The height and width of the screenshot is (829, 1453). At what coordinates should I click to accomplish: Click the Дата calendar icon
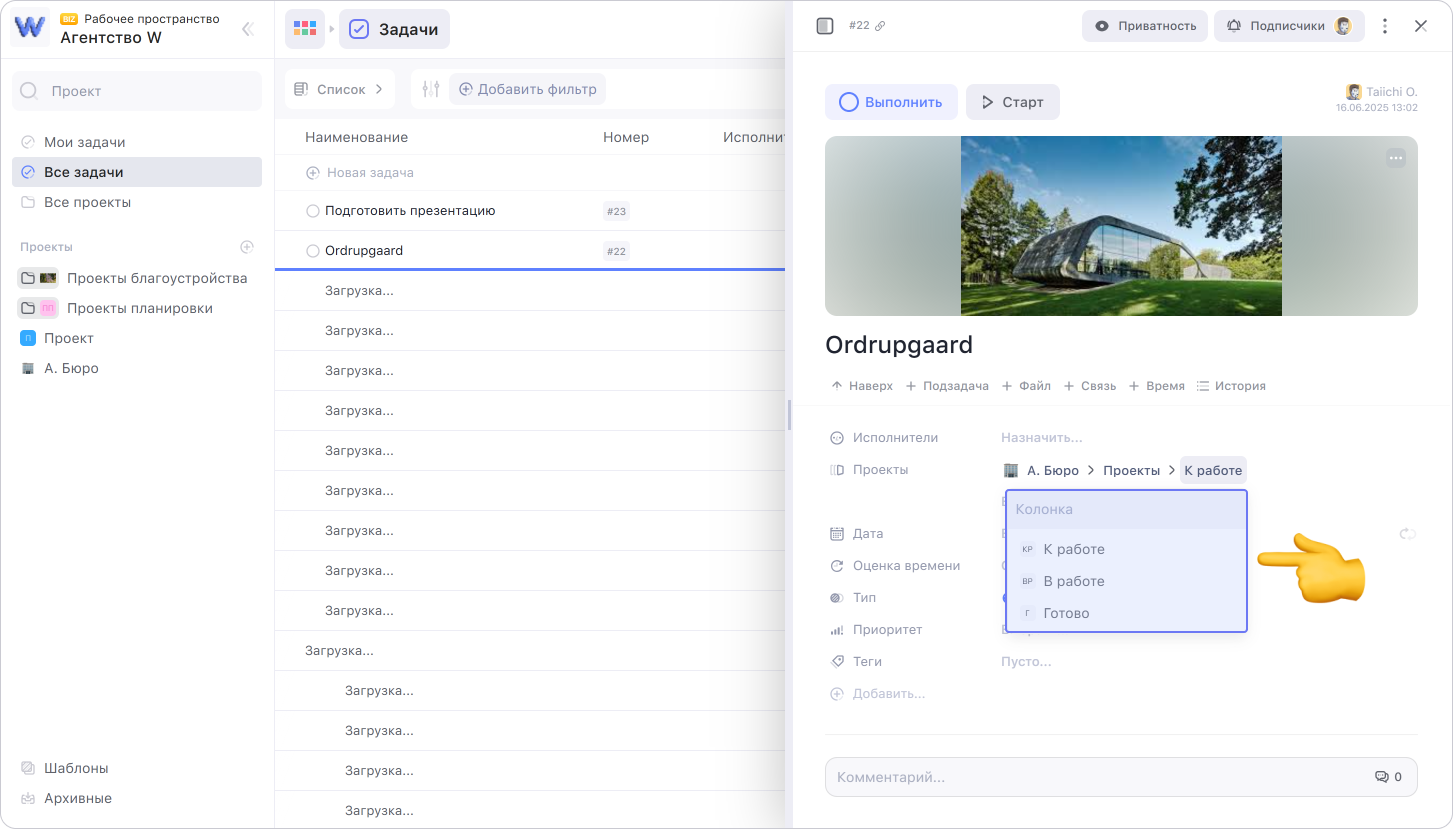(x=837, y=534)
